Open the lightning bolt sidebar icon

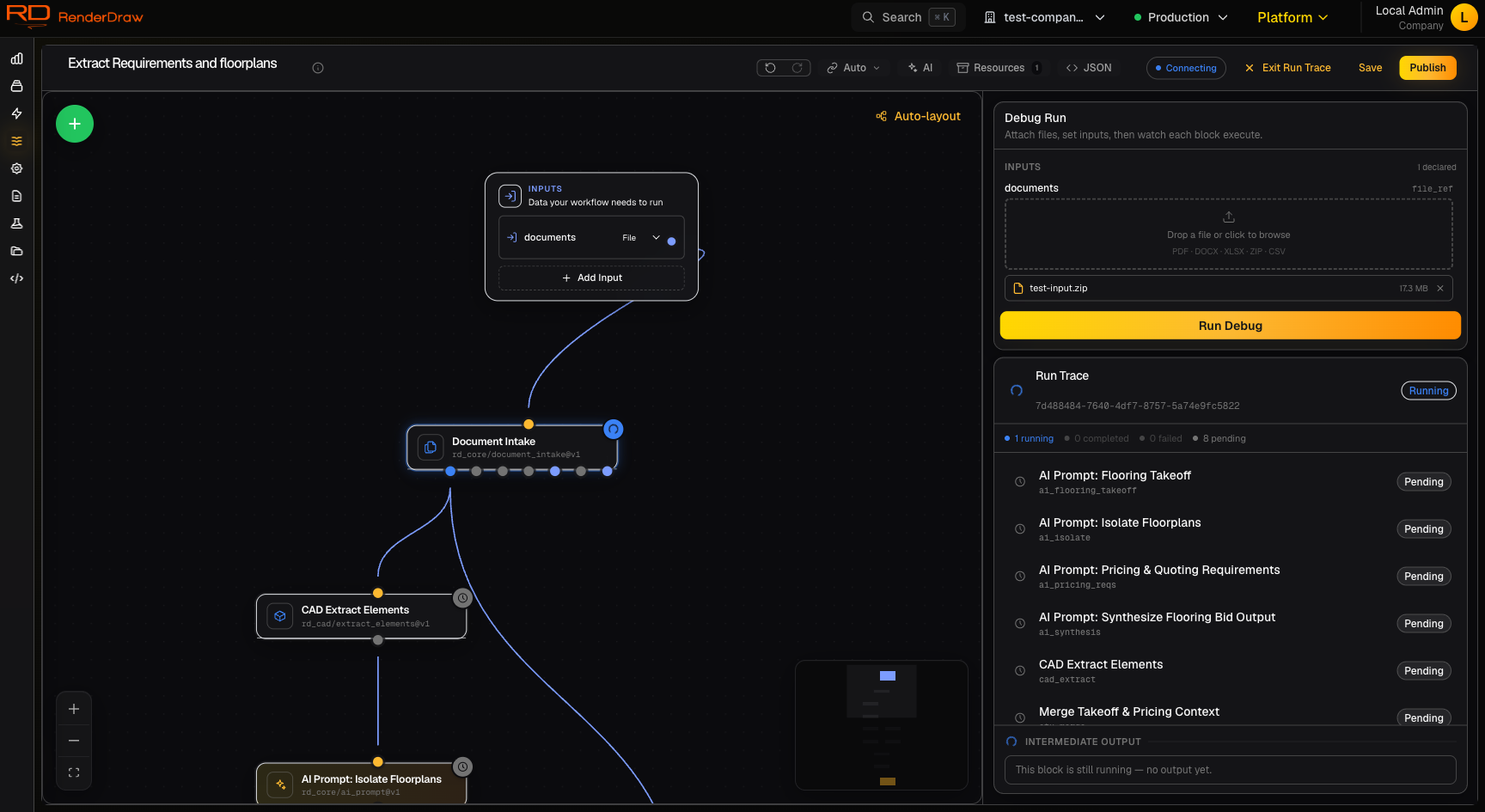pyautogui.click(x=16, y=113)
